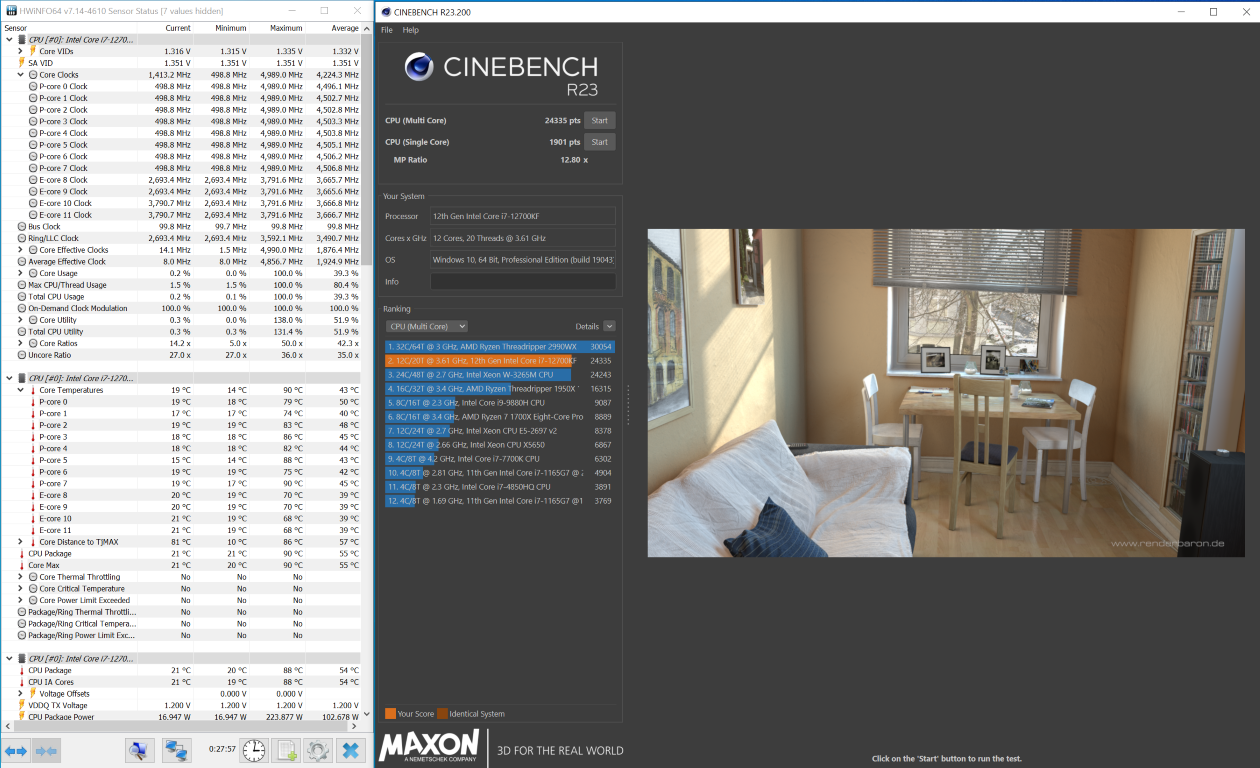
Task: Select ranking entry Core i7-7700K
Action: (500, 459)
